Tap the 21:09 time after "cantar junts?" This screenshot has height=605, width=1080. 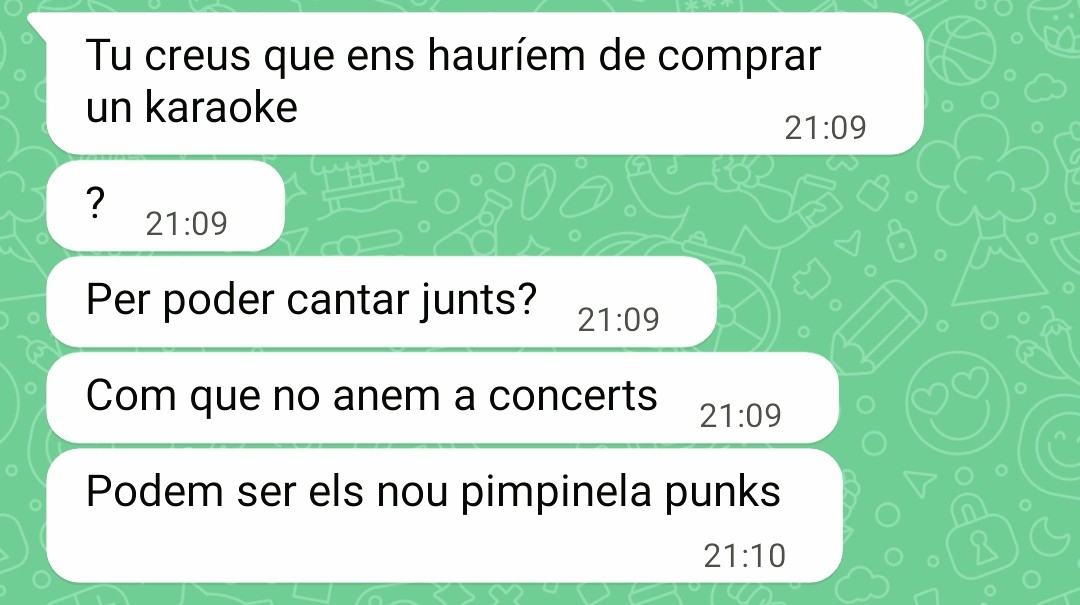[618, 320]
